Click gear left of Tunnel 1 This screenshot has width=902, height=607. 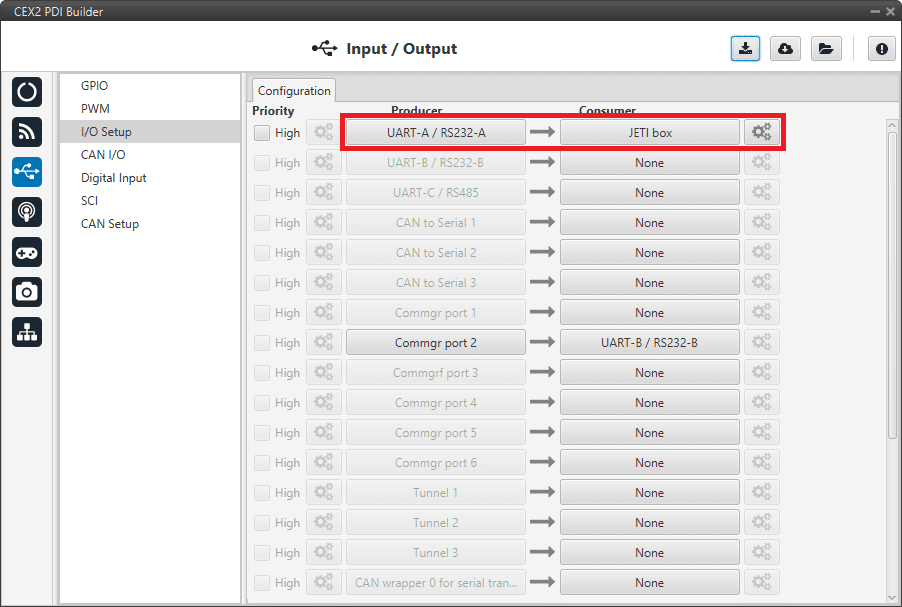tap(324, 493)
